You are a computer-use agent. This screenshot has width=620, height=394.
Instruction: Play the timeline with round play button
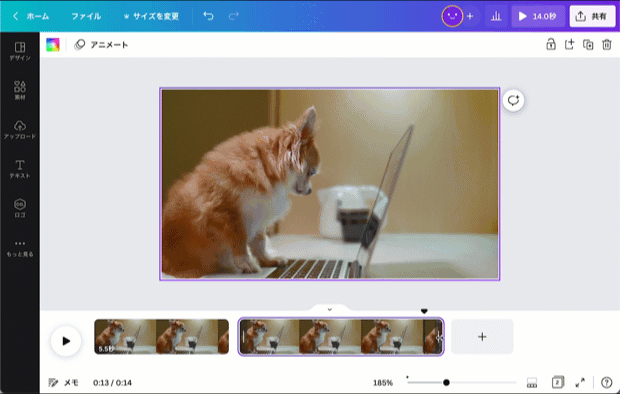click(x=66, y=341)
